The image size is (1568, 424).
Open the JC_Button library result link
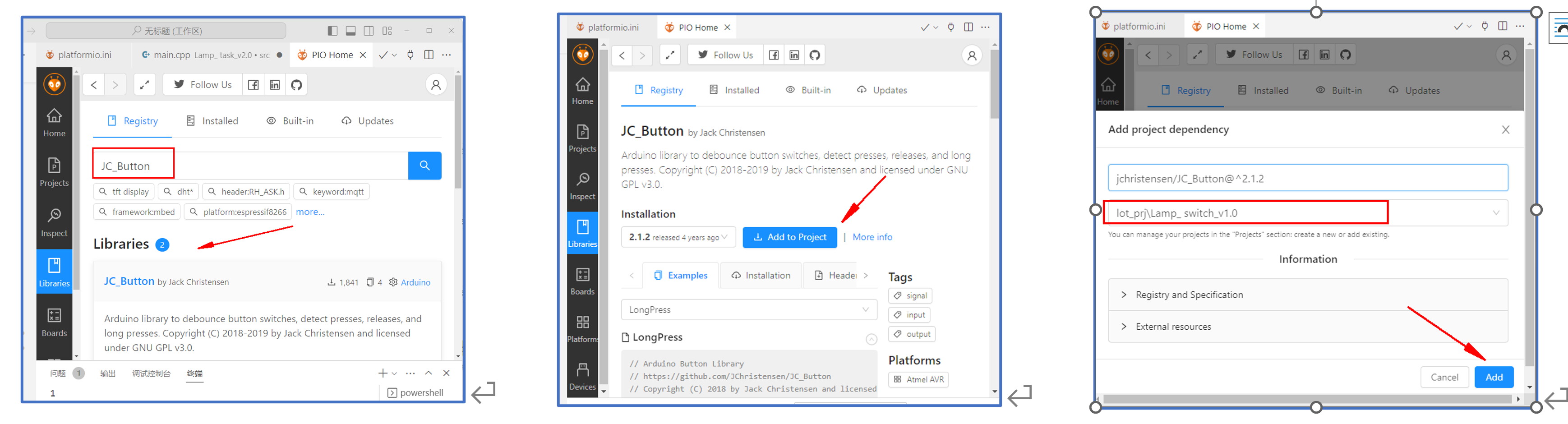coord(129,281)
